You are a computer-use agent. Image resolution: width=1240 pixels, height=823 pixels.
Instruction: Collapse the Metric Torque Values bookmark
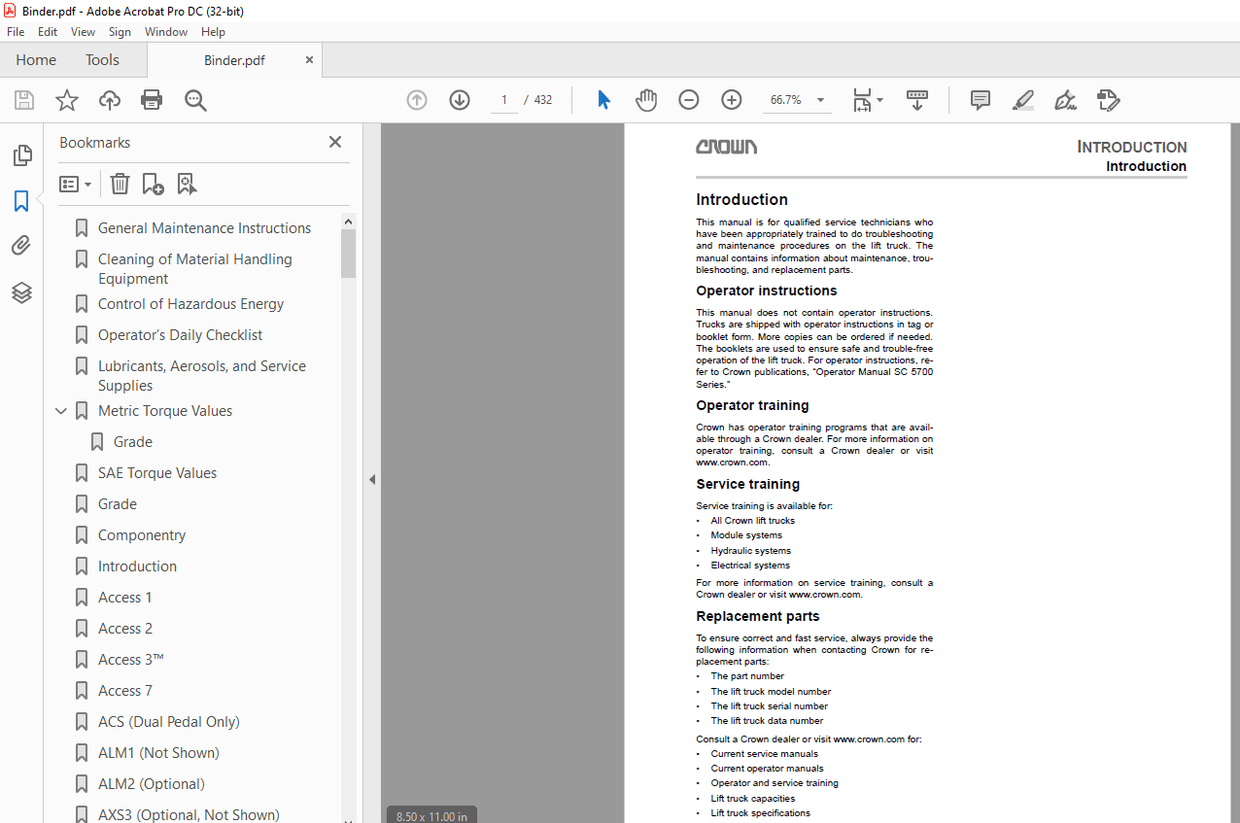pyautogui.click(x=61, y=410)
